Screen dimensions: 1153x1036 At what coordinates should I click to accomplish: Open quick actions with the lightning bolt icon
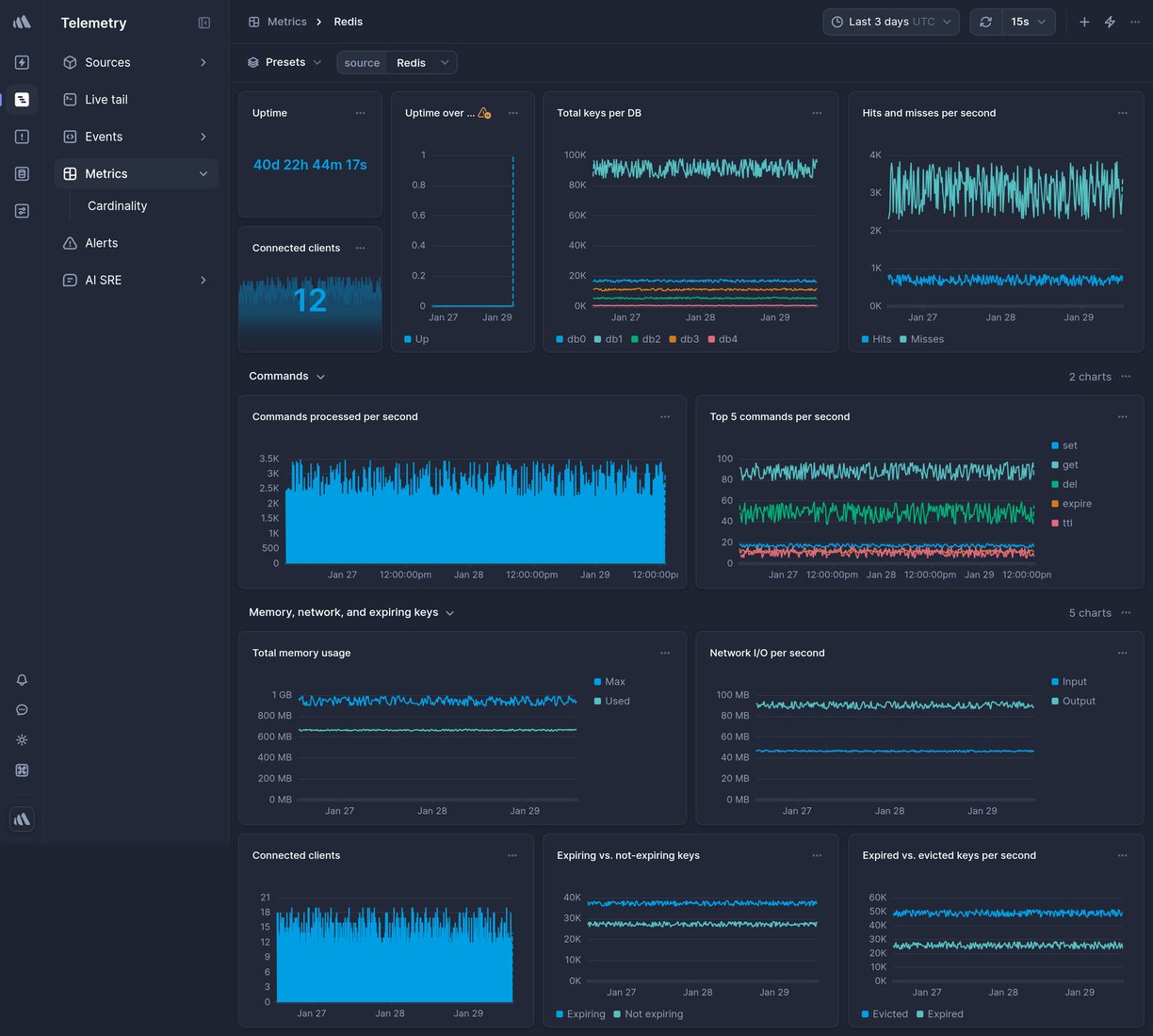[x=1110, y=21]
